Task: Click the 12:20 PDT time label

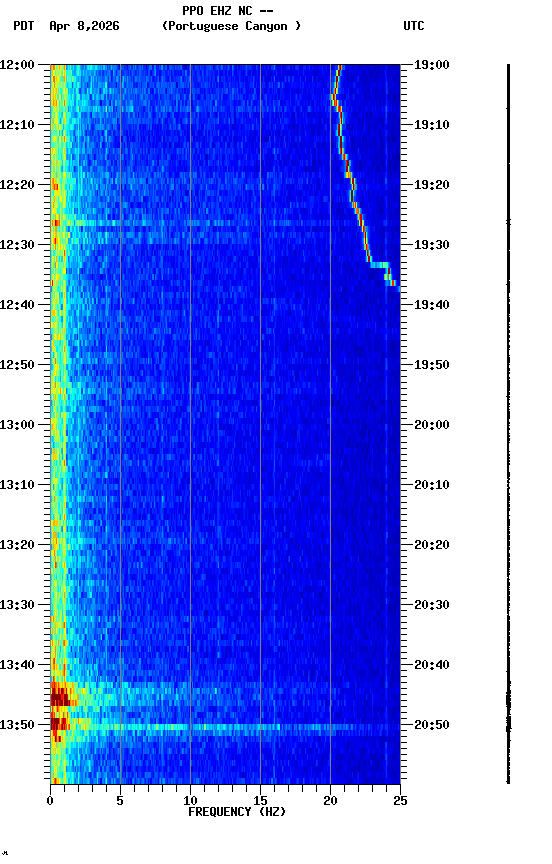Action: pos(17,185)
